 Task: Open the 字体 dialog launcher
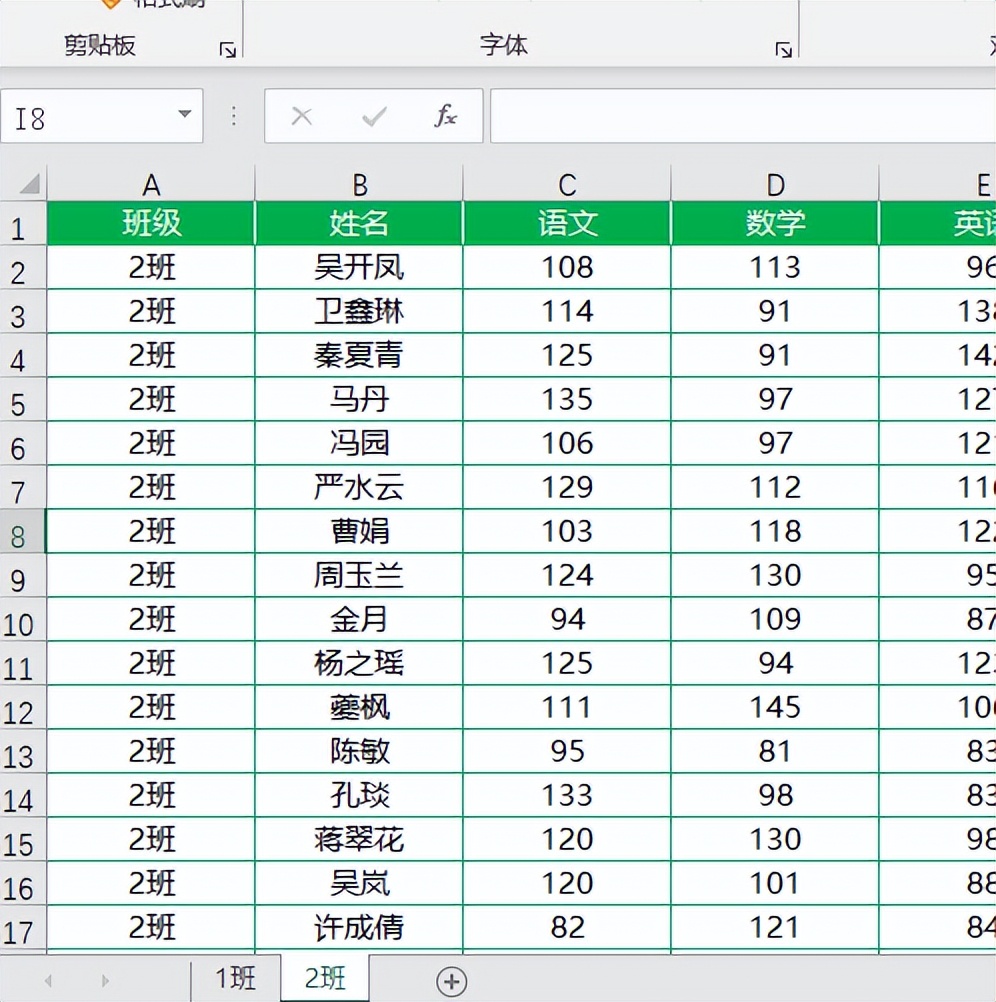784,47
